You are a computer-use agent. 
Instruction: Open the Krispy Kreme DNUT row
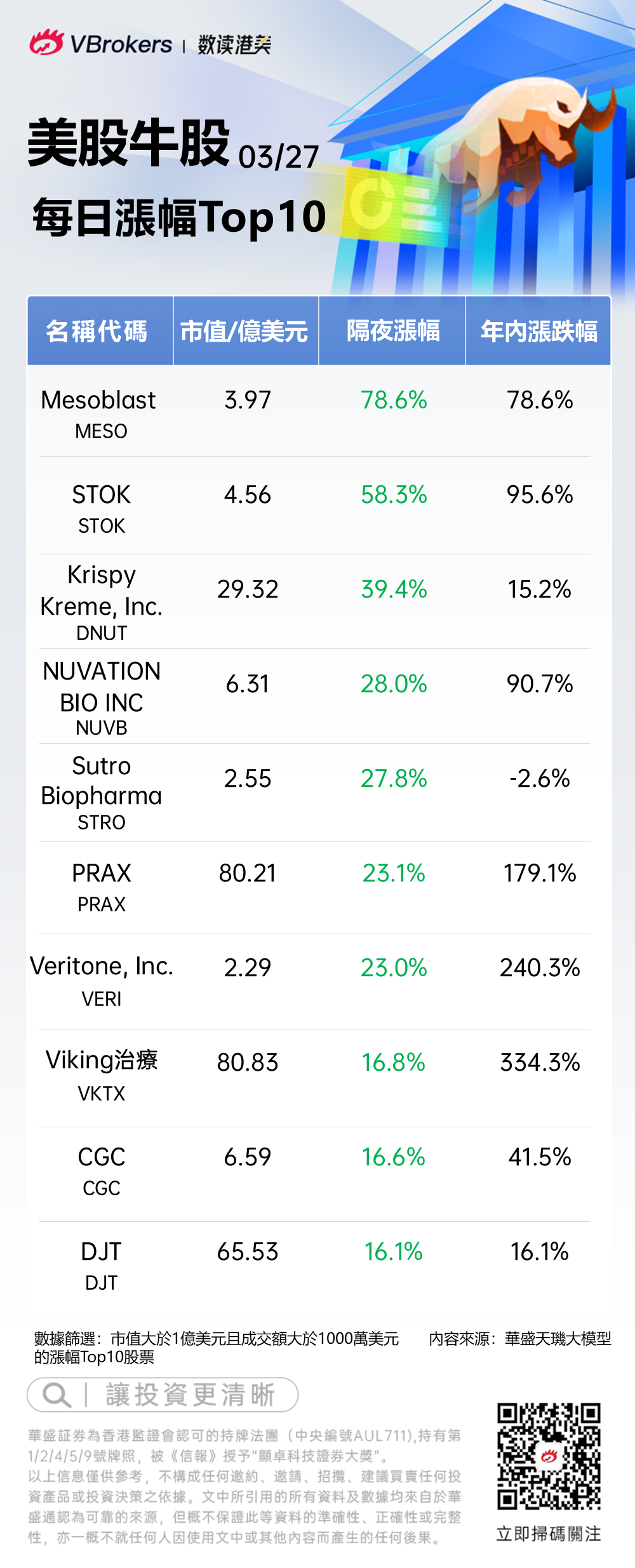[x=102, y=601]
